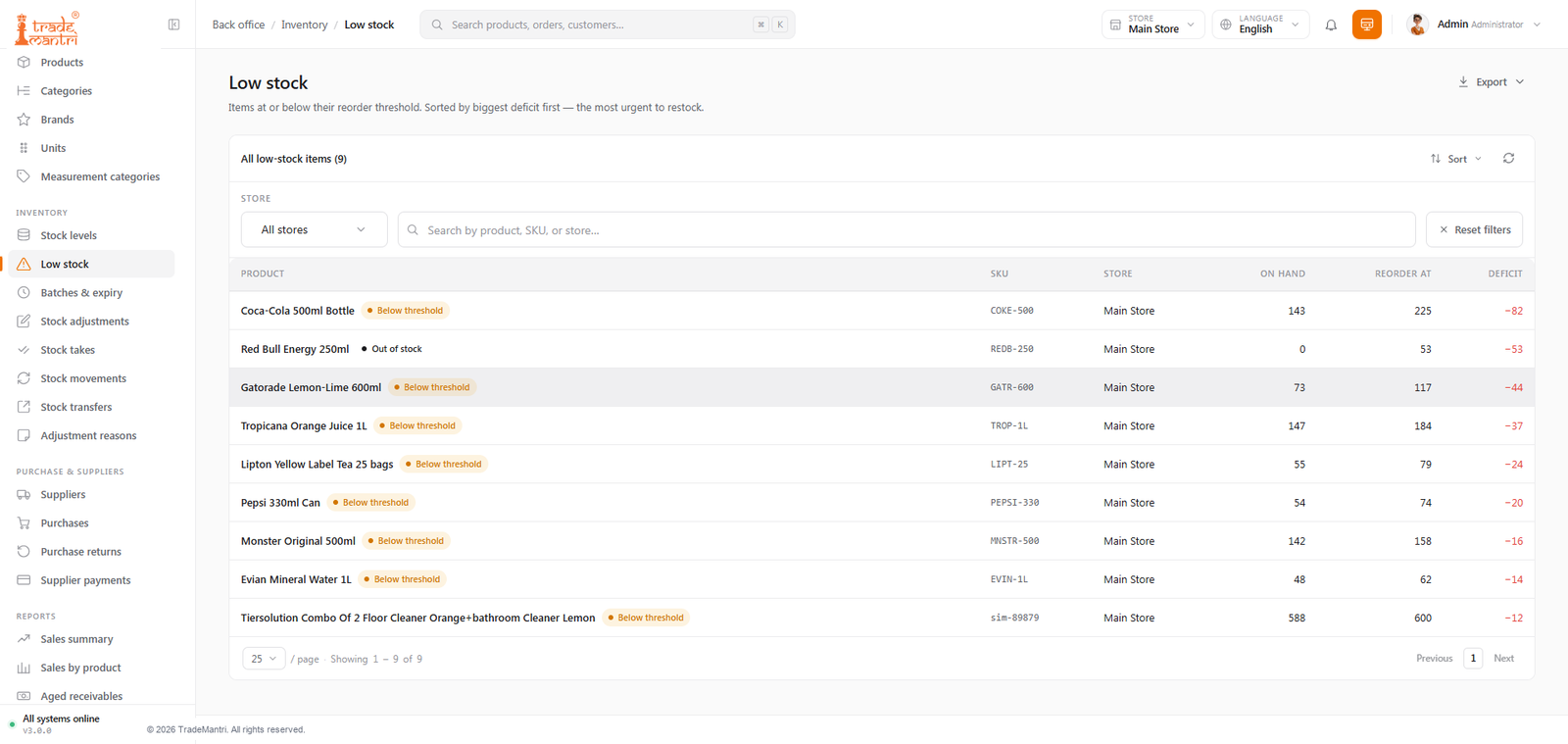Collapse the sidebar panel icon
Screen dimensions: 1568x744
tap(173, 25)
